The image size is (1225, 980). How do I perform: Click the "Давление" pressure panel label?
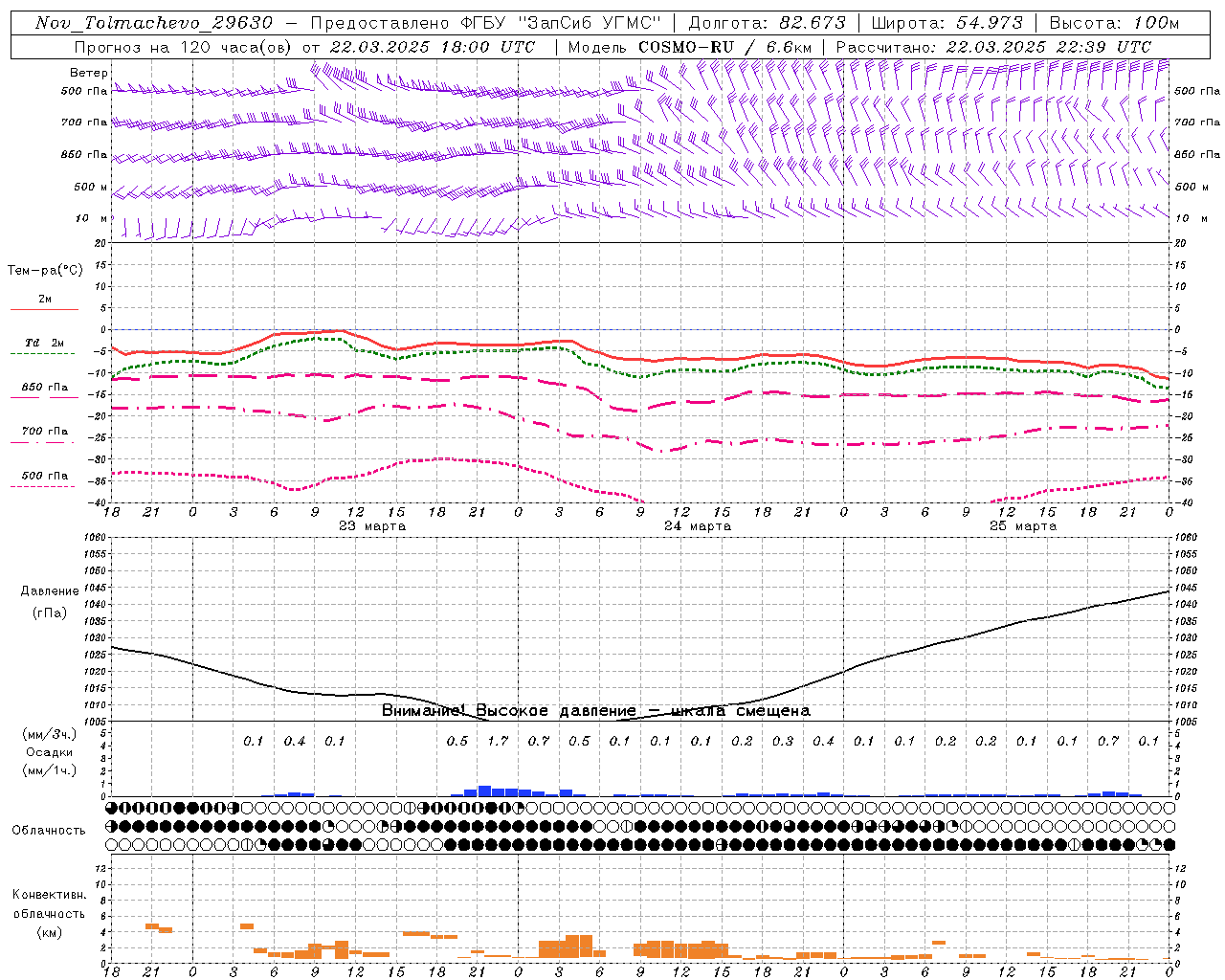(x=50, y=591)
